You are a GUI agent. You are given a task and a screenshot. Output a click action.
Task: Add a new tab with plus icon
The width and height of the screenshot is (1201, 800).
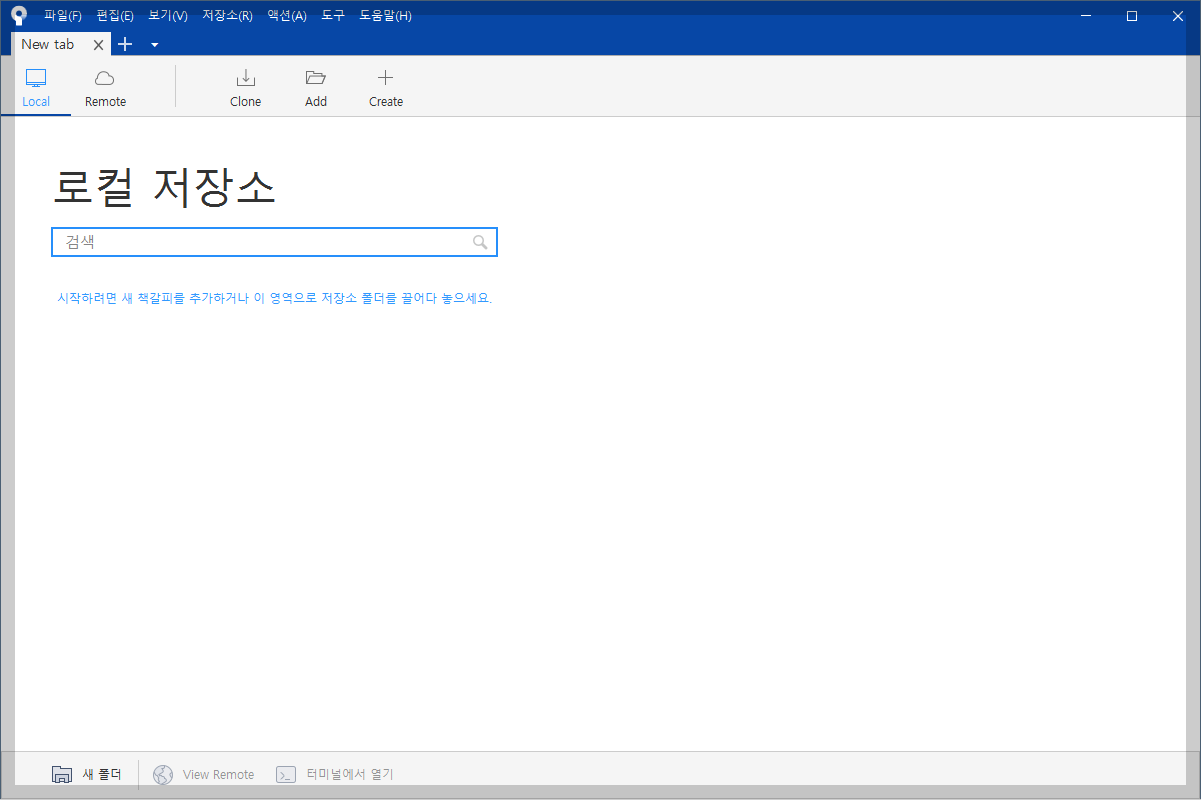[x=125, y=44]
